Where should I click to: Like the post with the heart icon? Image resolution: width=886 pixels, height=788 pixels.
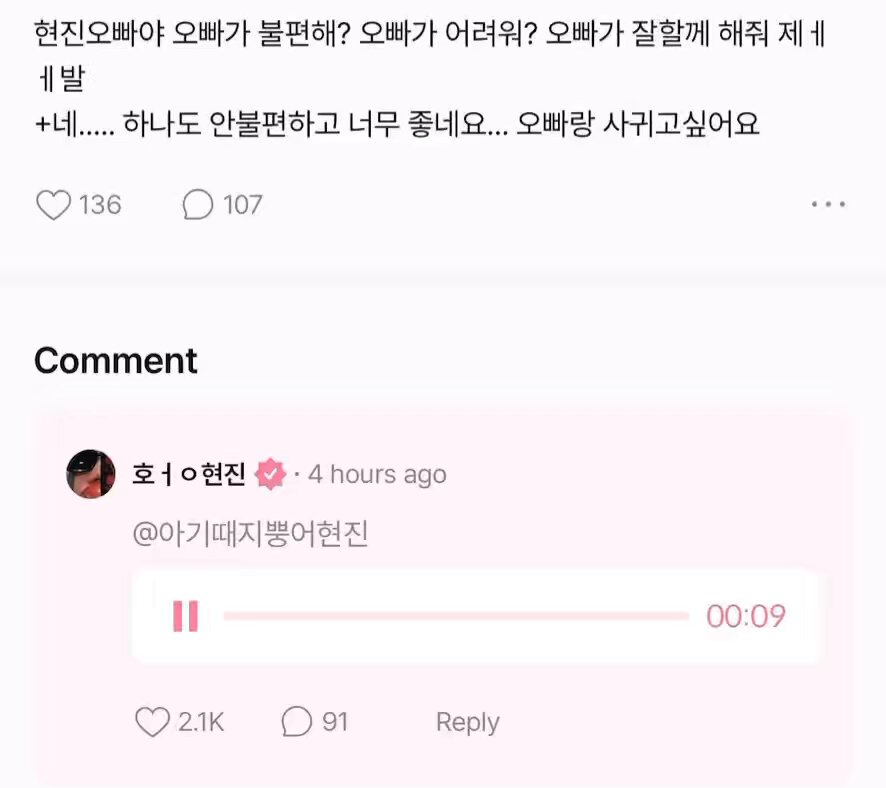tap(54, 204)
